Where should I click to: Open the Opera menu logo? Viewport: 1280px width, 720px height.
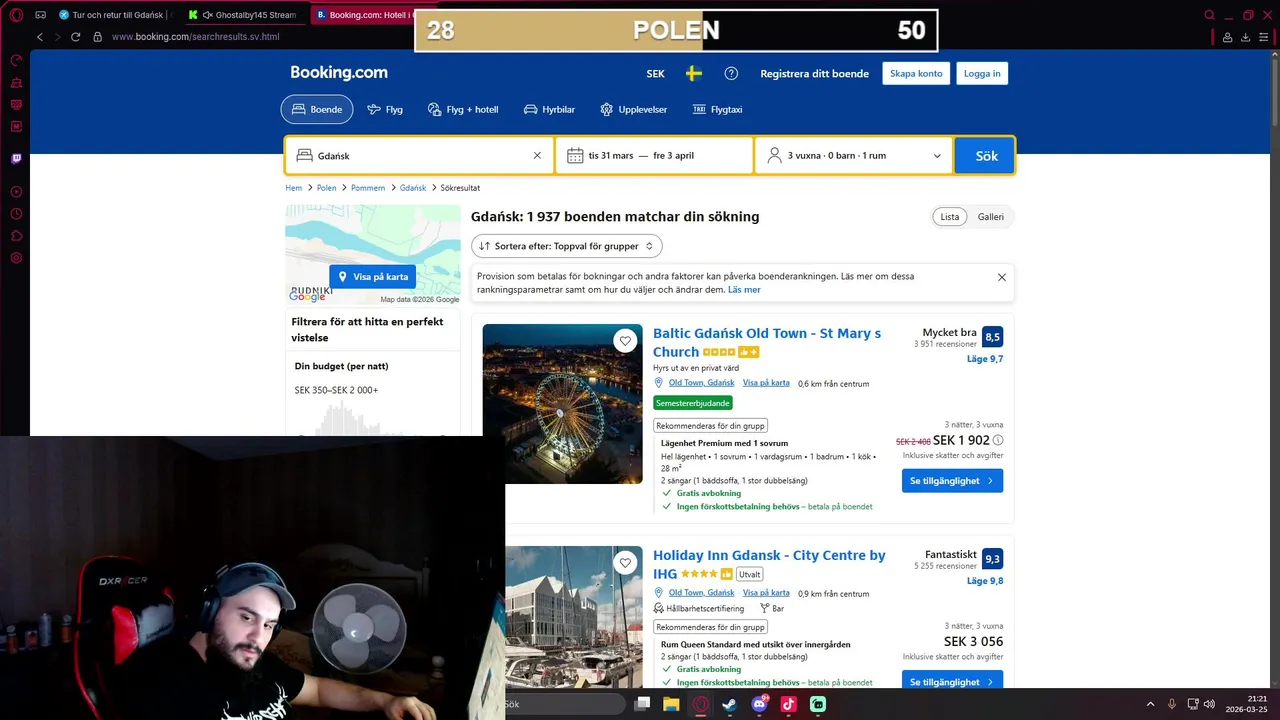16,15
